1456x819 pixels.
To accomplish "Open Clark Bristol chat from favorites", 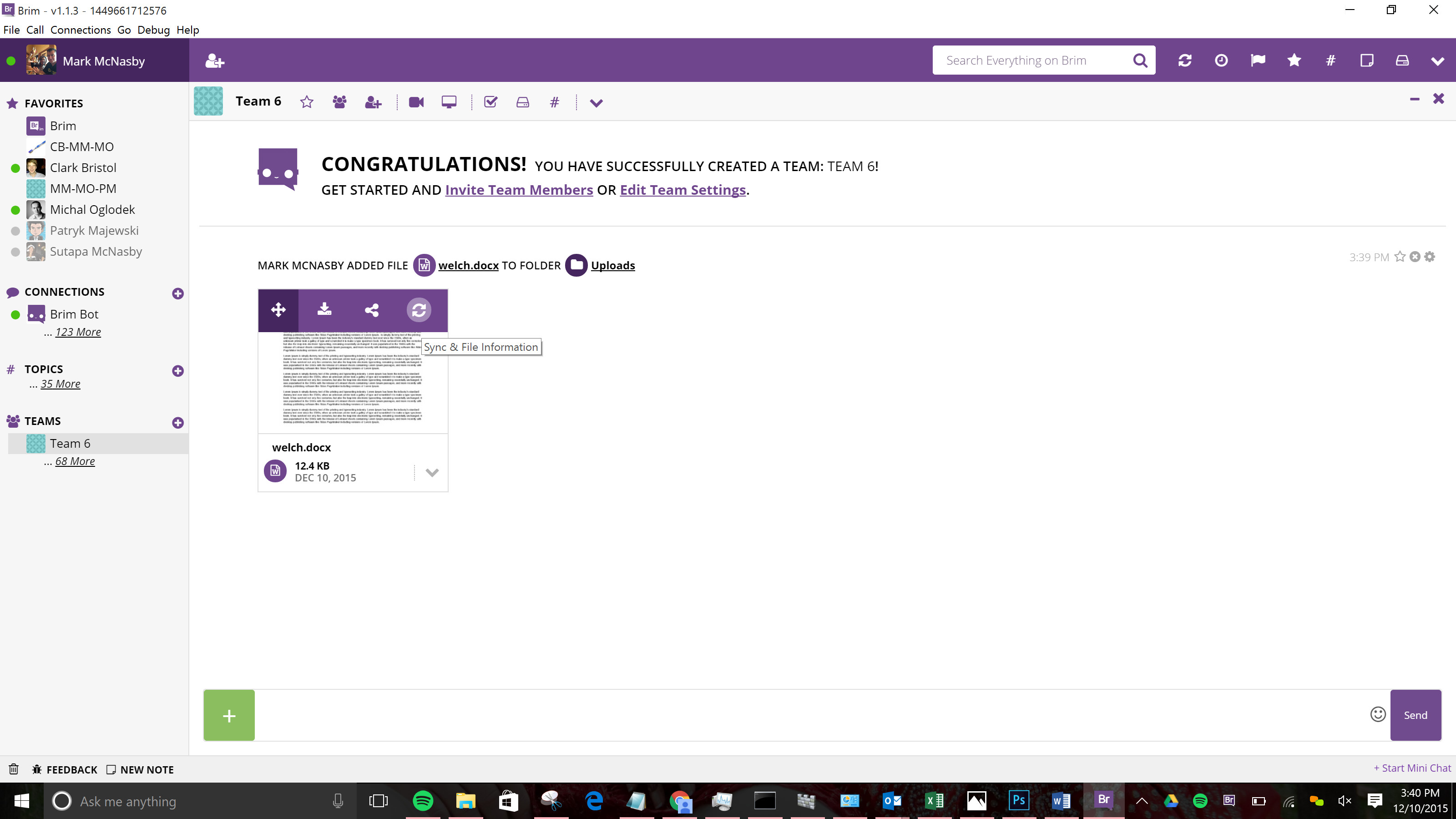I will coord(83,168).
